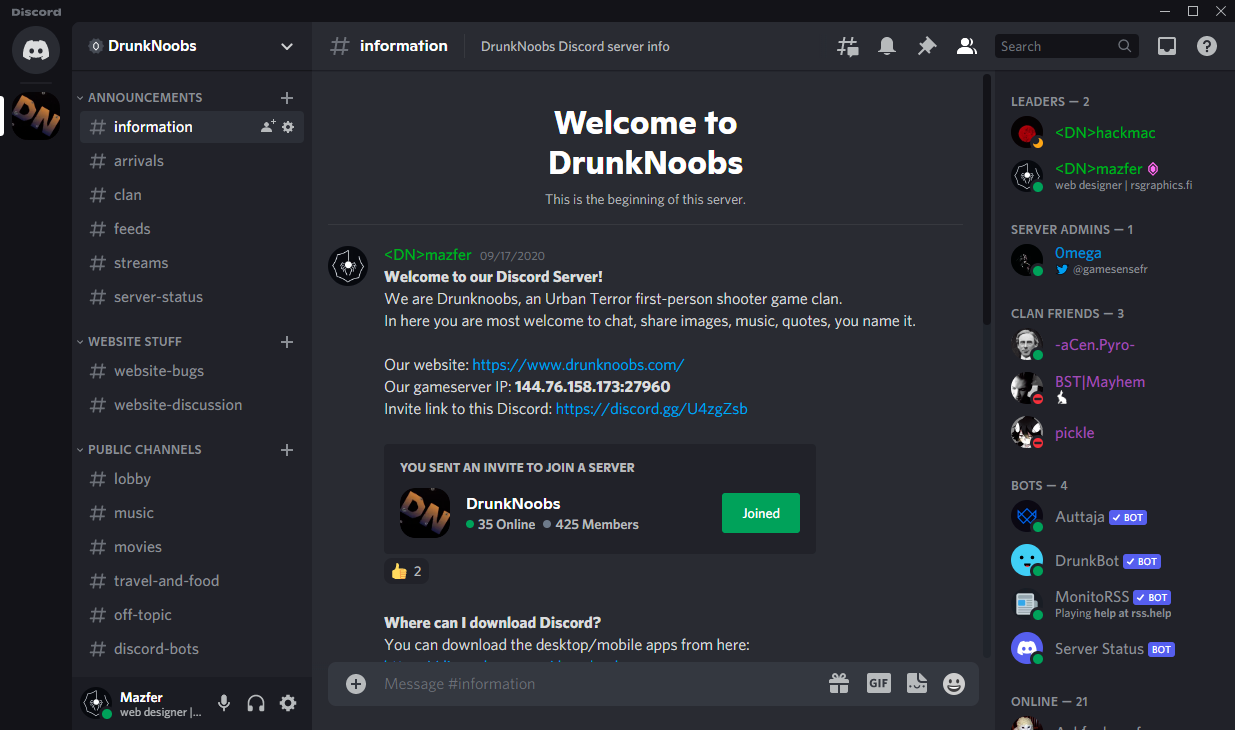Open the server-status channel
Screen dimensions: 1235x730
tap(158, 297)
